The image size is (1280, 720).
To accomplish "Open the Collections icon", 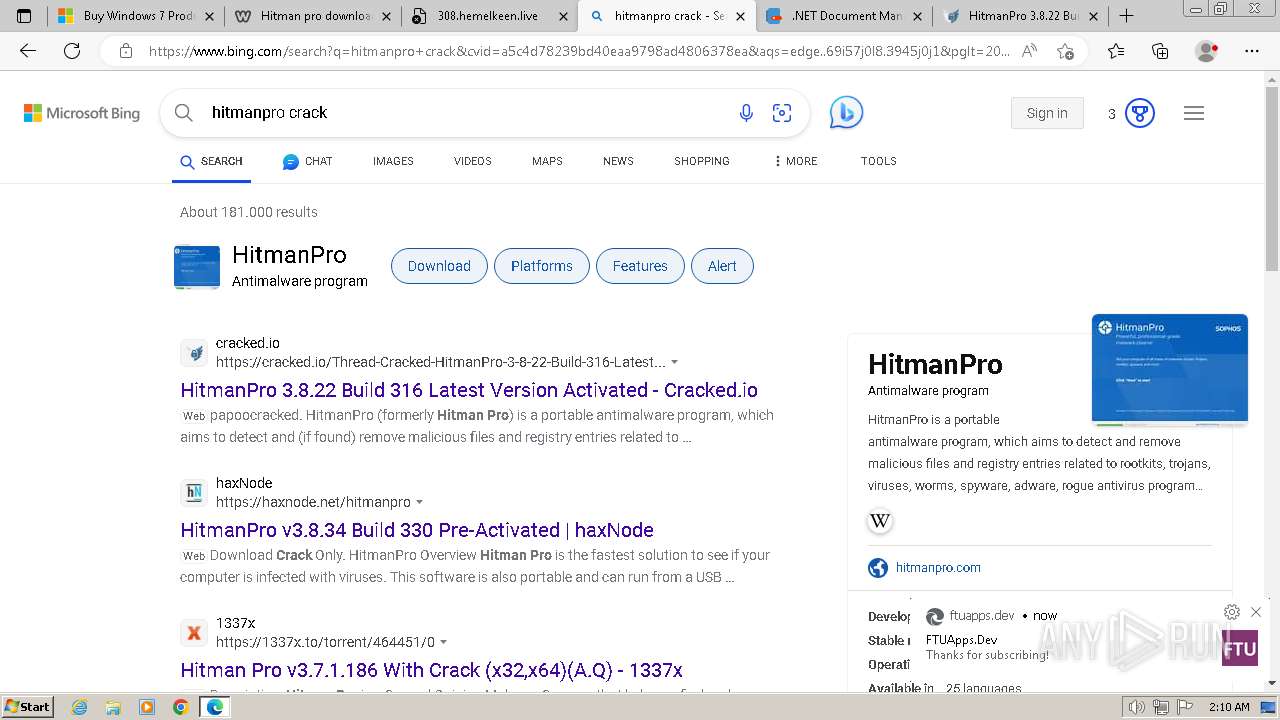I will (1160, 51).
